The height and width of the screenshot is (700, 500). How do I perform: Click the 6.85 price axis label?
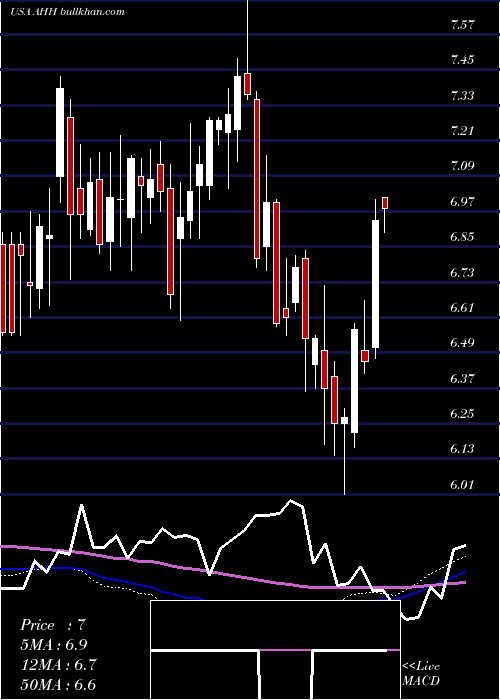point(462,237)
